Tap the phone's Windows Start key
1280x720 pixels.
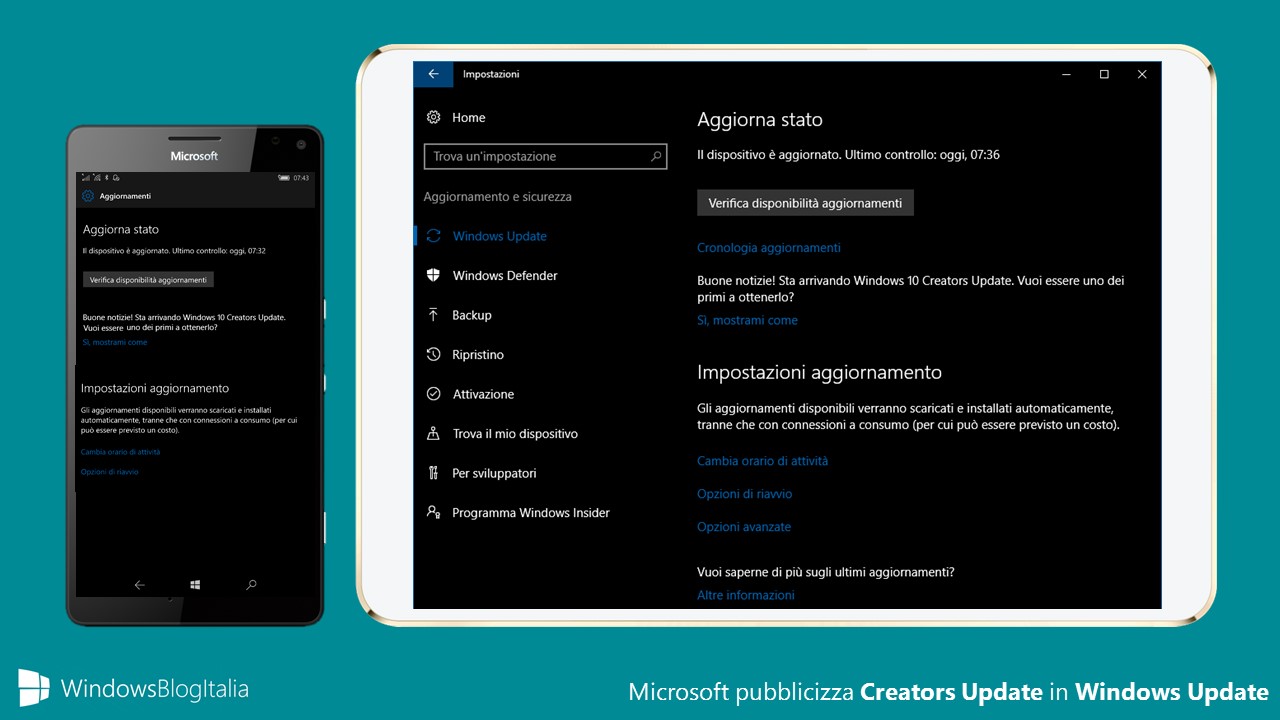[x=195, y=585]
